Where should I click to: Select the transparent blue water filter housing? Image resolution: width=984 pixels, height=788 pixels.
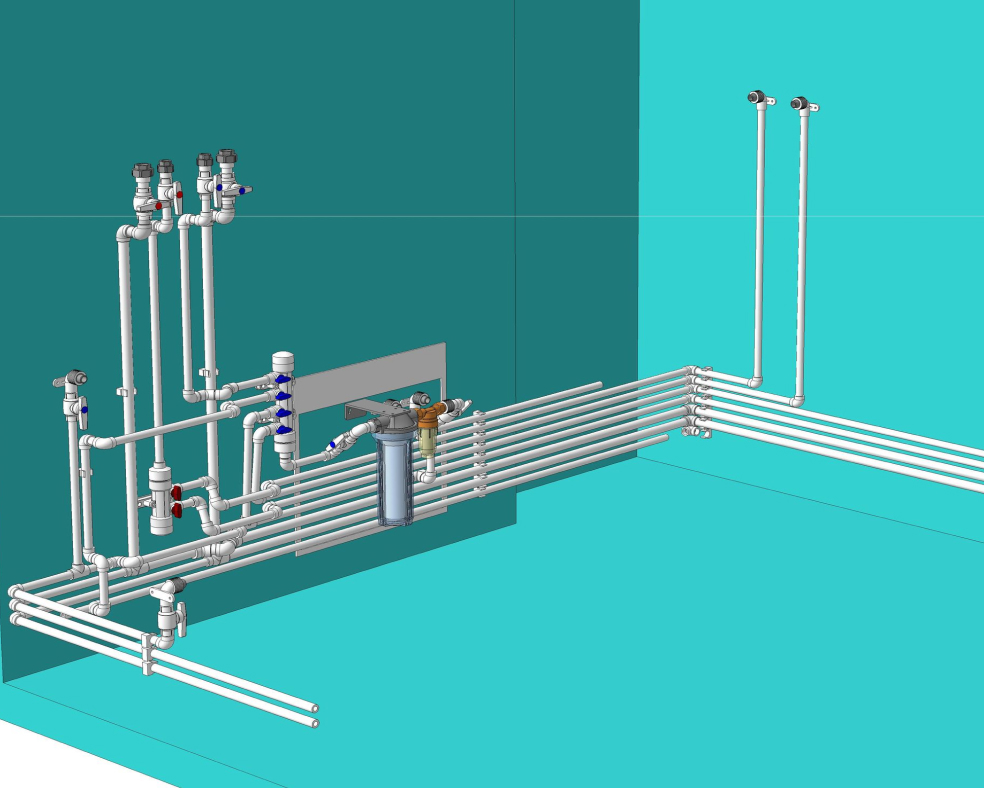point(395,477)
